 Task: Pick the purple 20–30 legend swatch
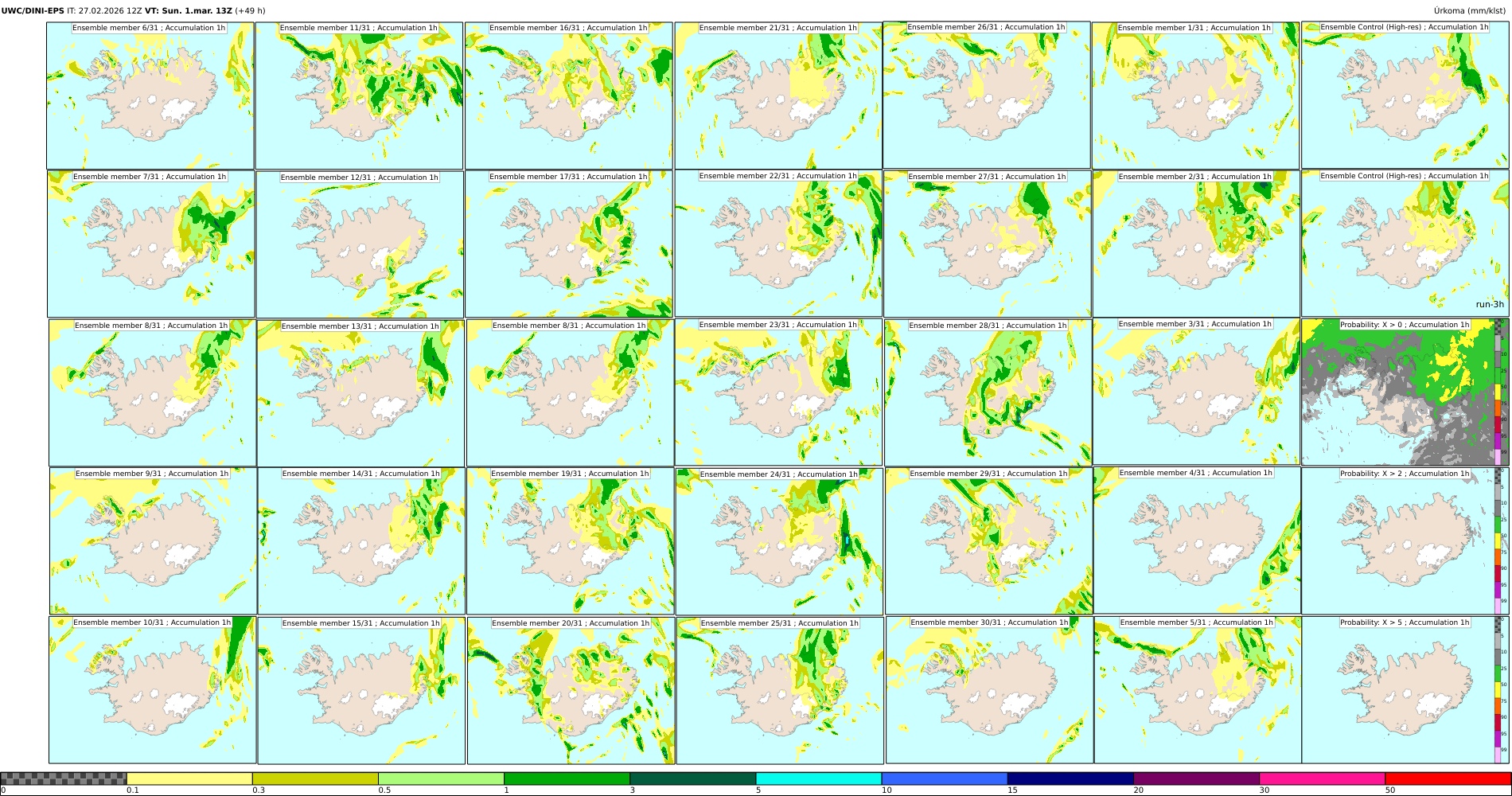click(1196, 778)
